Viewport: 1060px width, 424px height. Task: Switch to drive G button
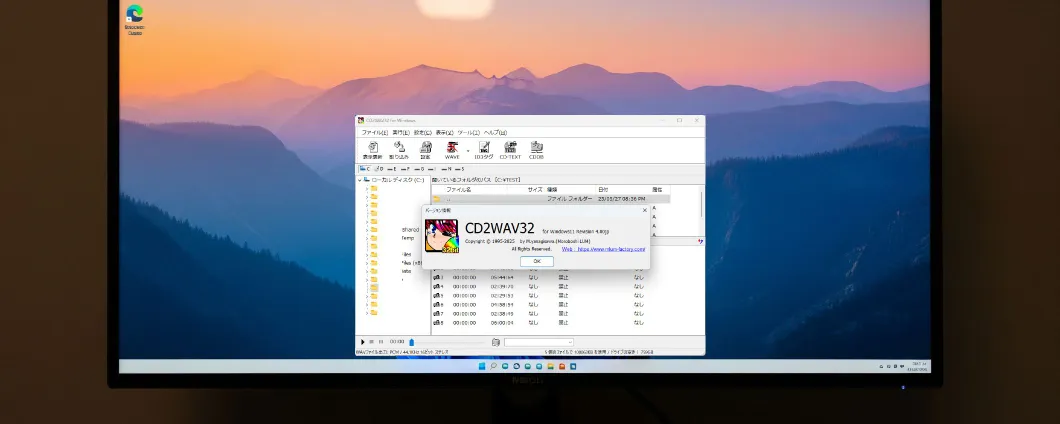418,169
